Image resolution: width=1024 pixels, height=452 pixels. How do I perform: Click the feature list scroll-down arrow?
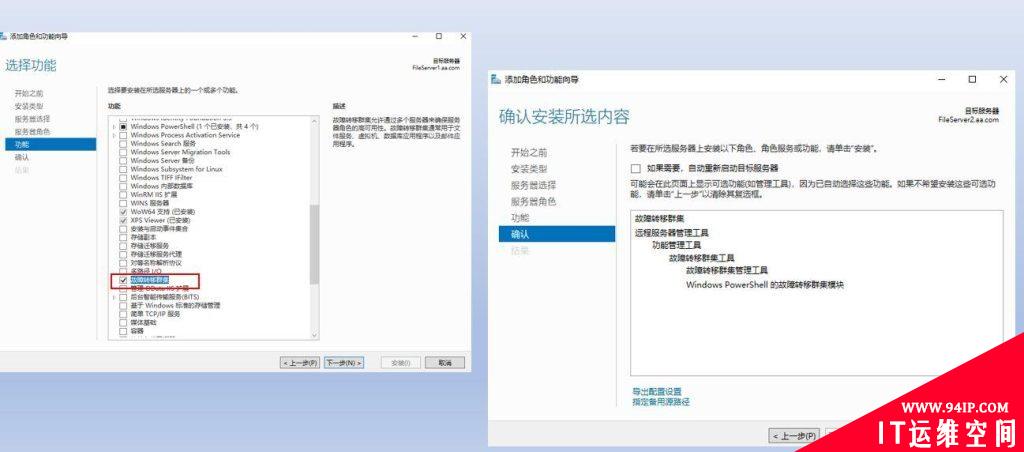314,335
